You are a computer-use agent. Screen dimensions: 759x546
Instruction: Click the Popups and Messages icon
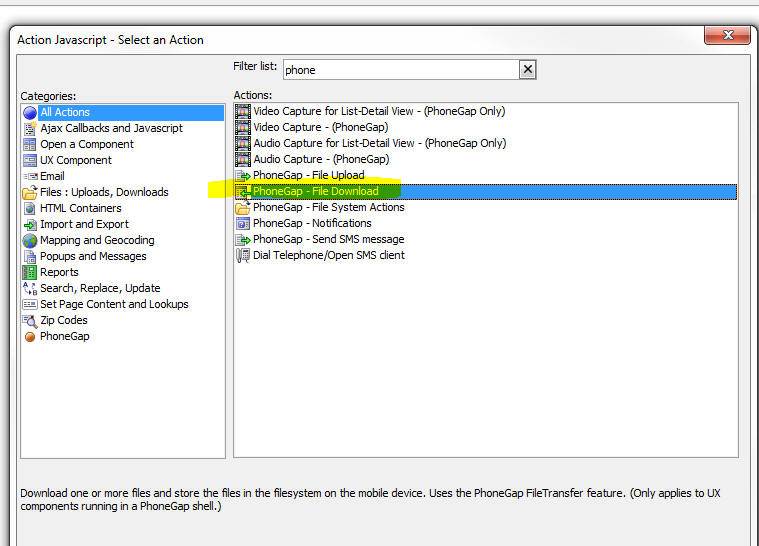coord(30,256)
